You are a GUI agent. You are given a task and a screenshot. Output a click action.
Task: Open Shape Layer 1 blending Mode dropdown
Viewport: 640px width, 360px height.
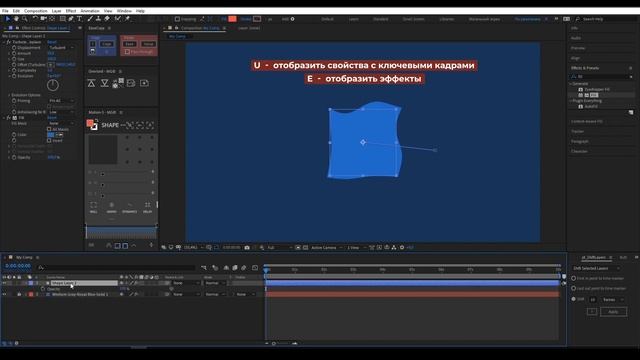click(x=215, y=283)
